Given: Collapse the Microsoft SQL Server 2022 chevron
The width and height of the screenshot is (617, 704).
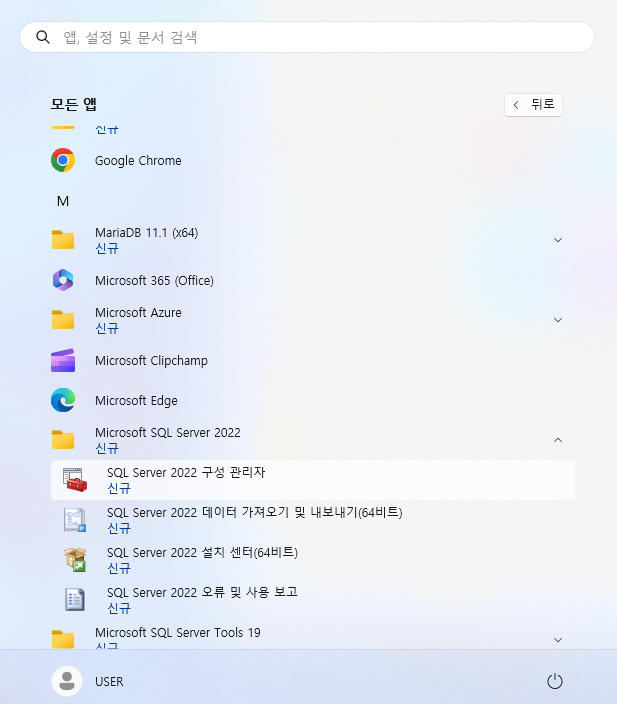Looking at the screenshot, I should [x=558, y=440].
